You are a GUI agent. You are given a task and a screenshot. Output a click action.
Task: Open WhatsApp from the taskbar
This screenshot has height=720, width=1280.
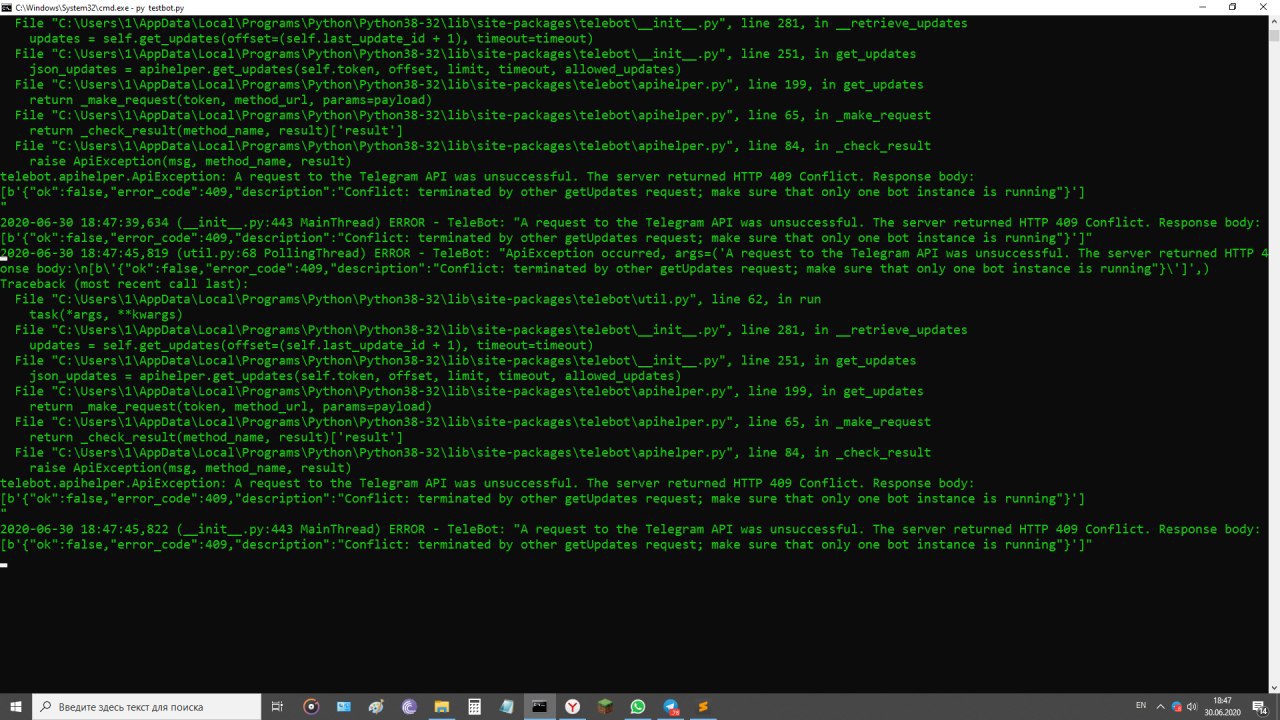(638, 706)
